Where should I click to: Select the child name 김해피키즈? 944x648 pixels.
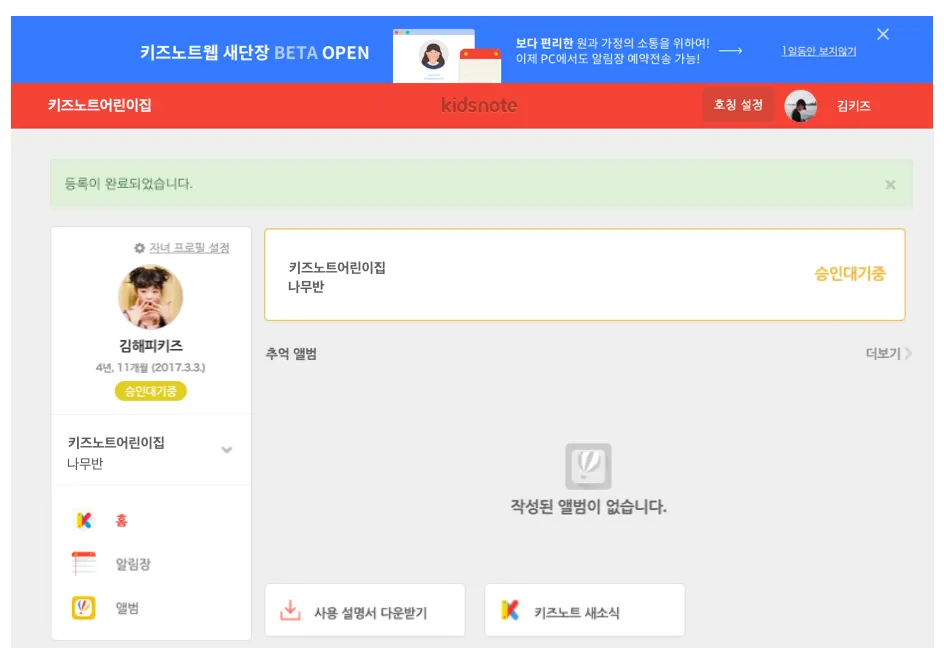(151, 346)
